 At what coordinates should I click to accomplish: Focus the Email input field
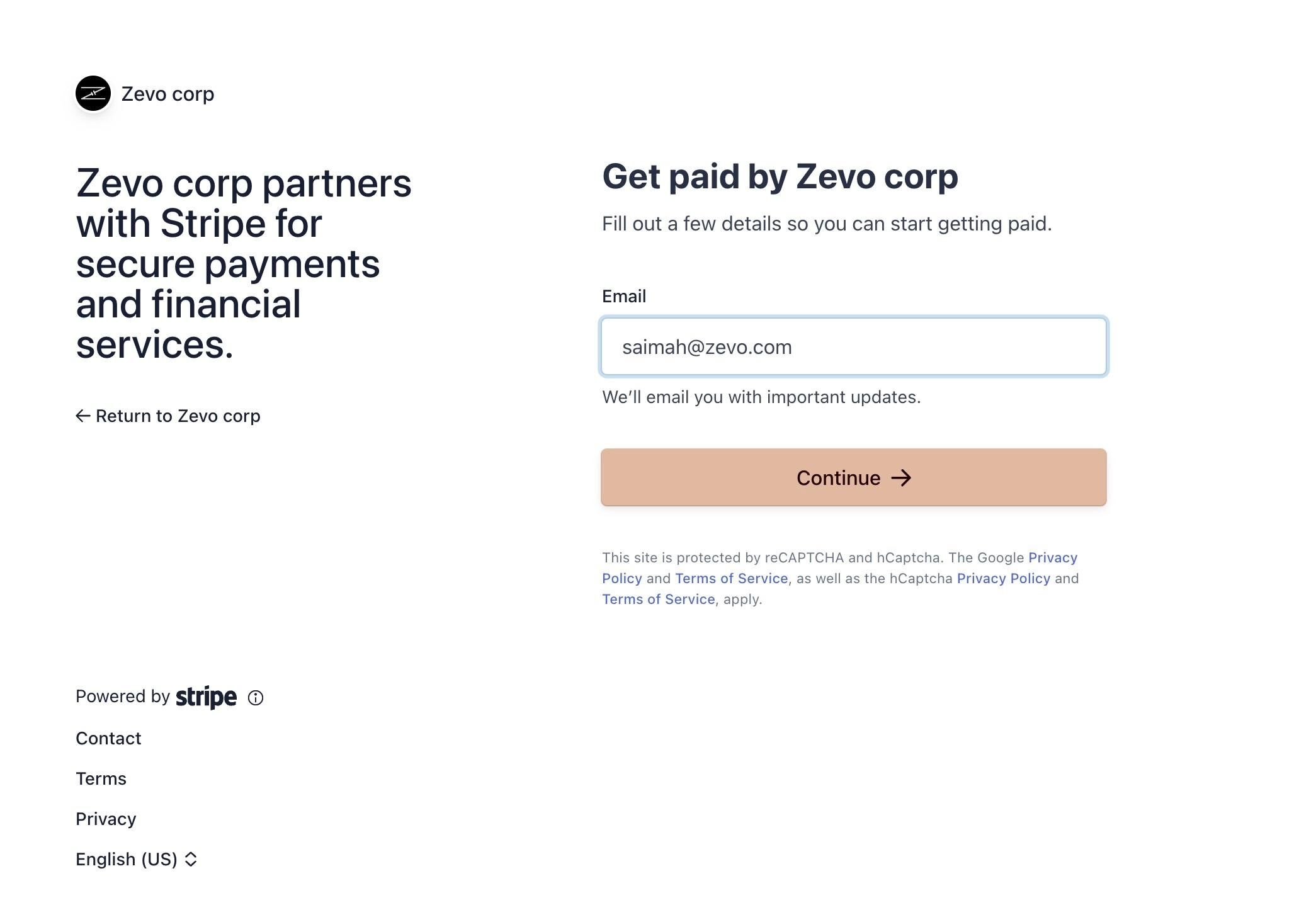[x=853, y=346]
